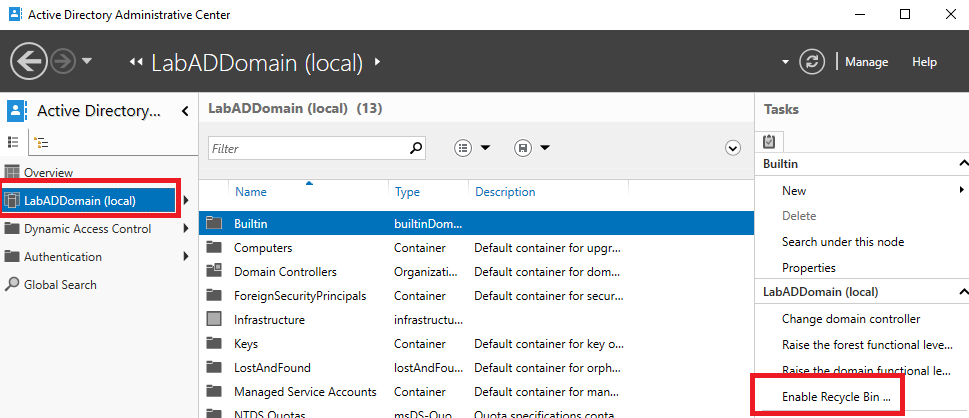
Task: Switch navigation pane to tree view
Action: coord(39,143)
